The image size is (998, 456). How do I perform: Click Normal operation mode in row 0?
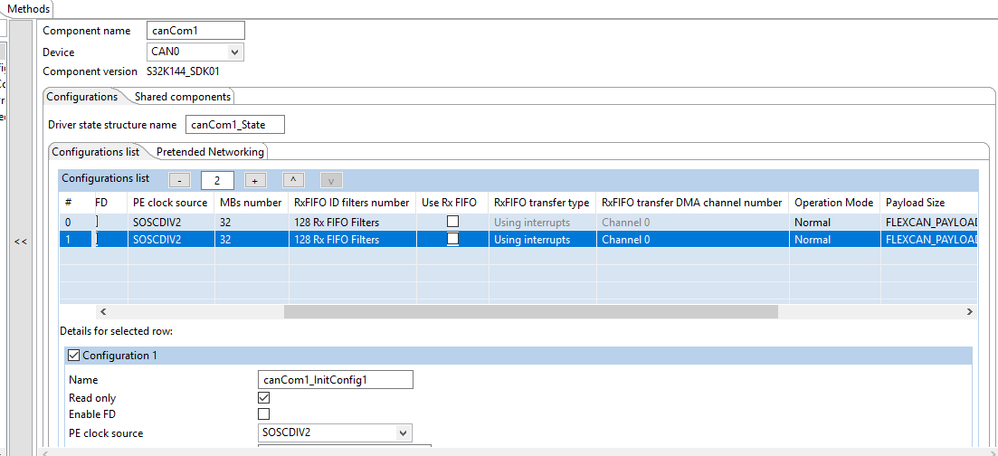point(833,222)
